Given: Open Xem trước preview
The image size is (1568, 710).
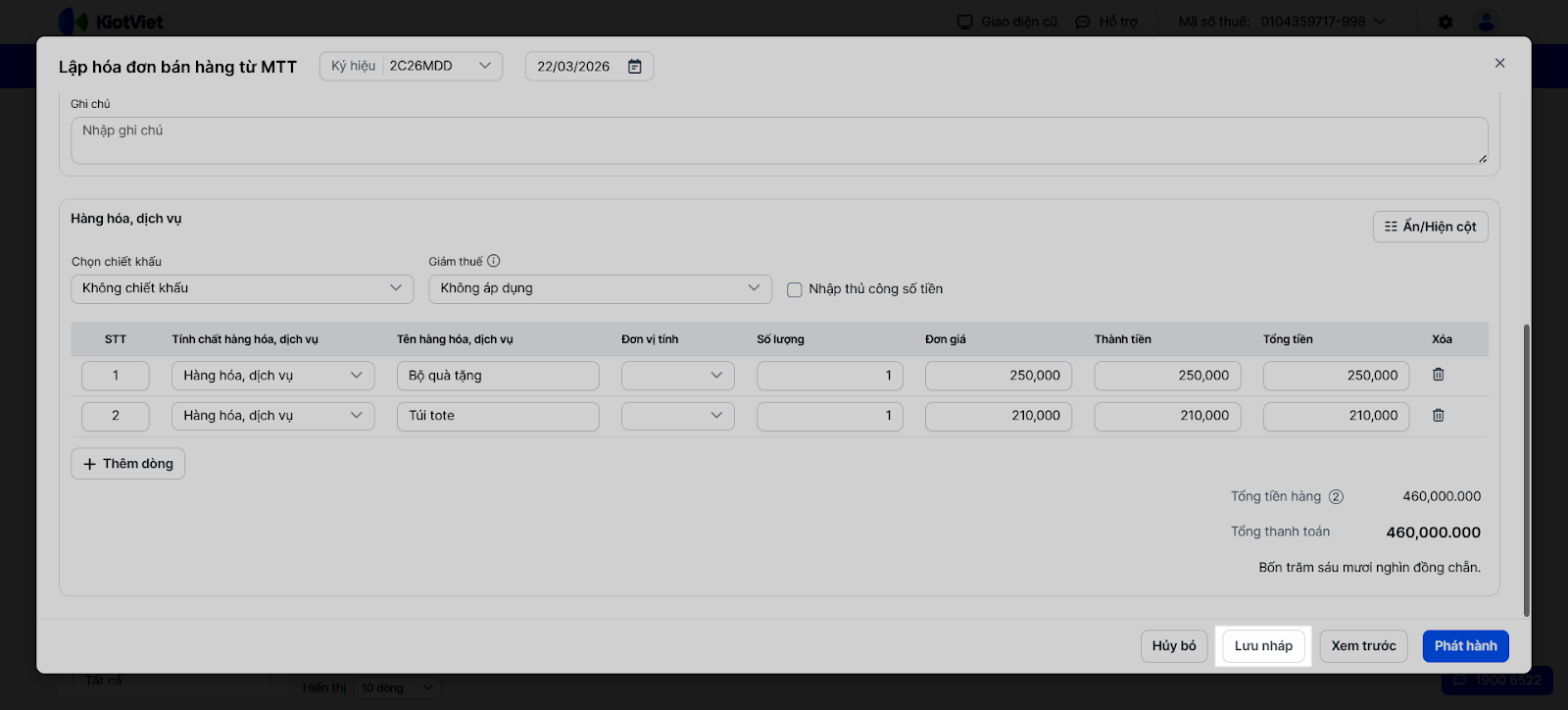Looking at the screenshot, I should point(1363,646).
